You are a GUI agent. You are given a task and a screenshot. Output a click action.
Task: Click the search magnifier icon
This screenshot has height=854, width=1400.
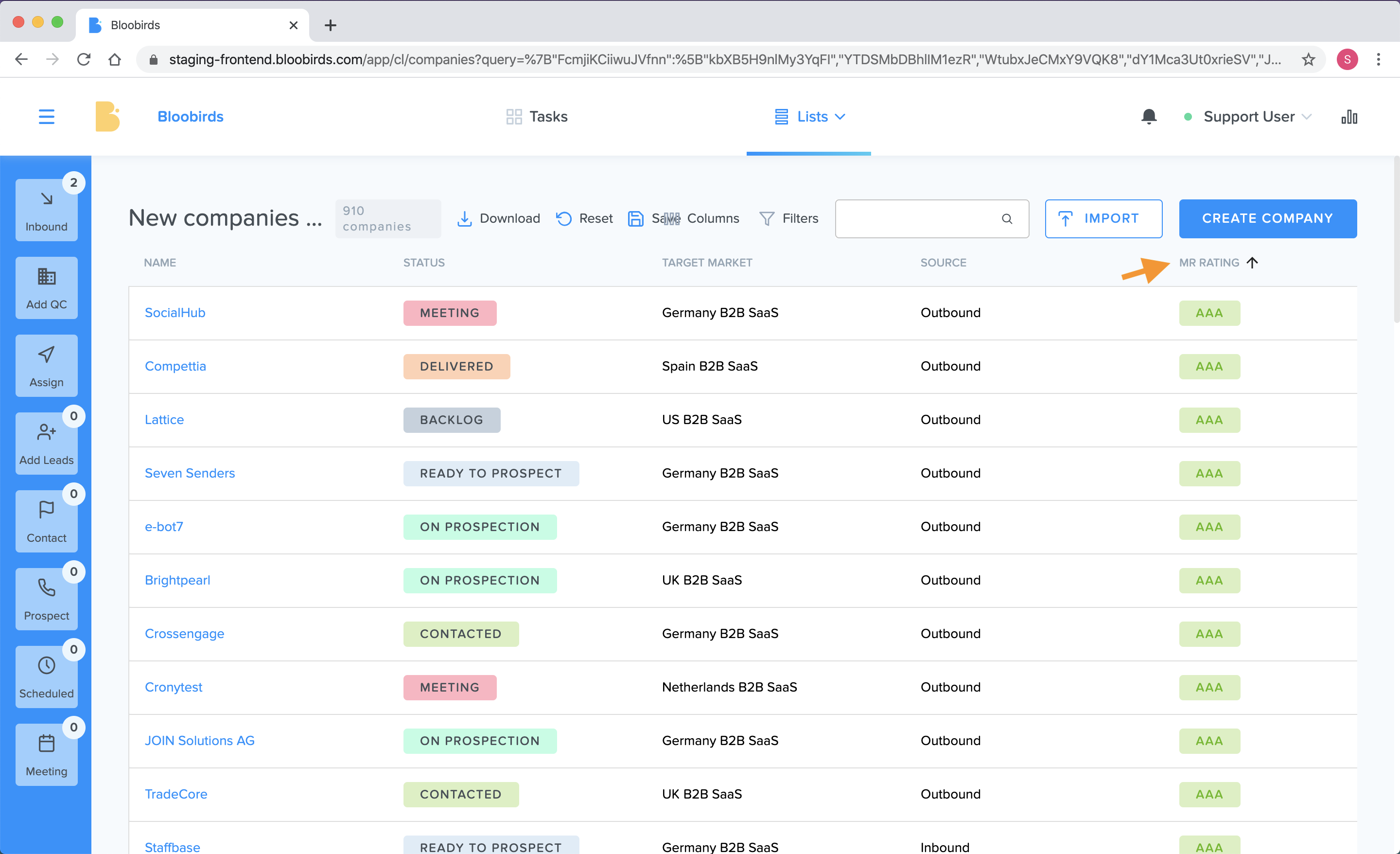(1007, 219)
